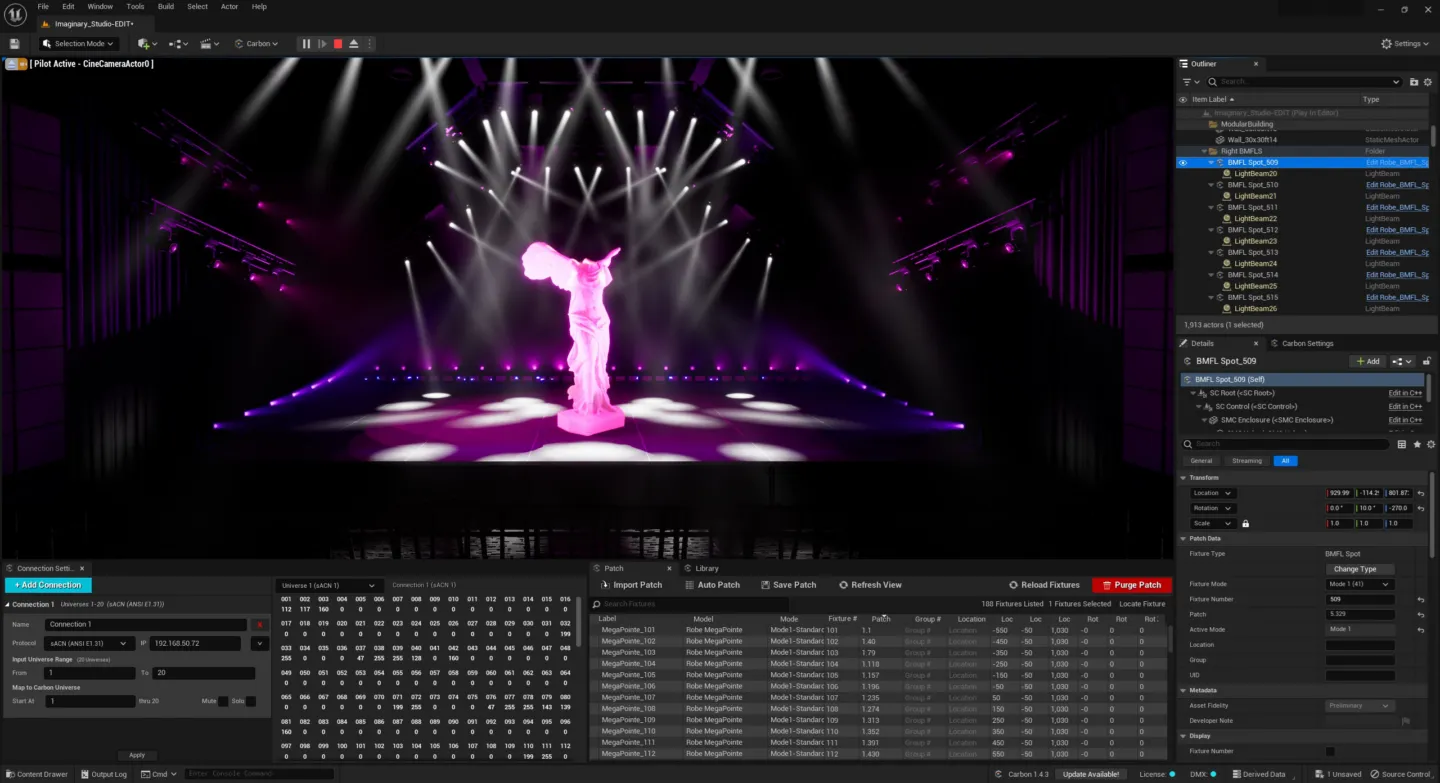The width and height of the screenshot is (1440, 783).
Task: Delete Connection 1 with red X
Action: (x=260, y=625)
